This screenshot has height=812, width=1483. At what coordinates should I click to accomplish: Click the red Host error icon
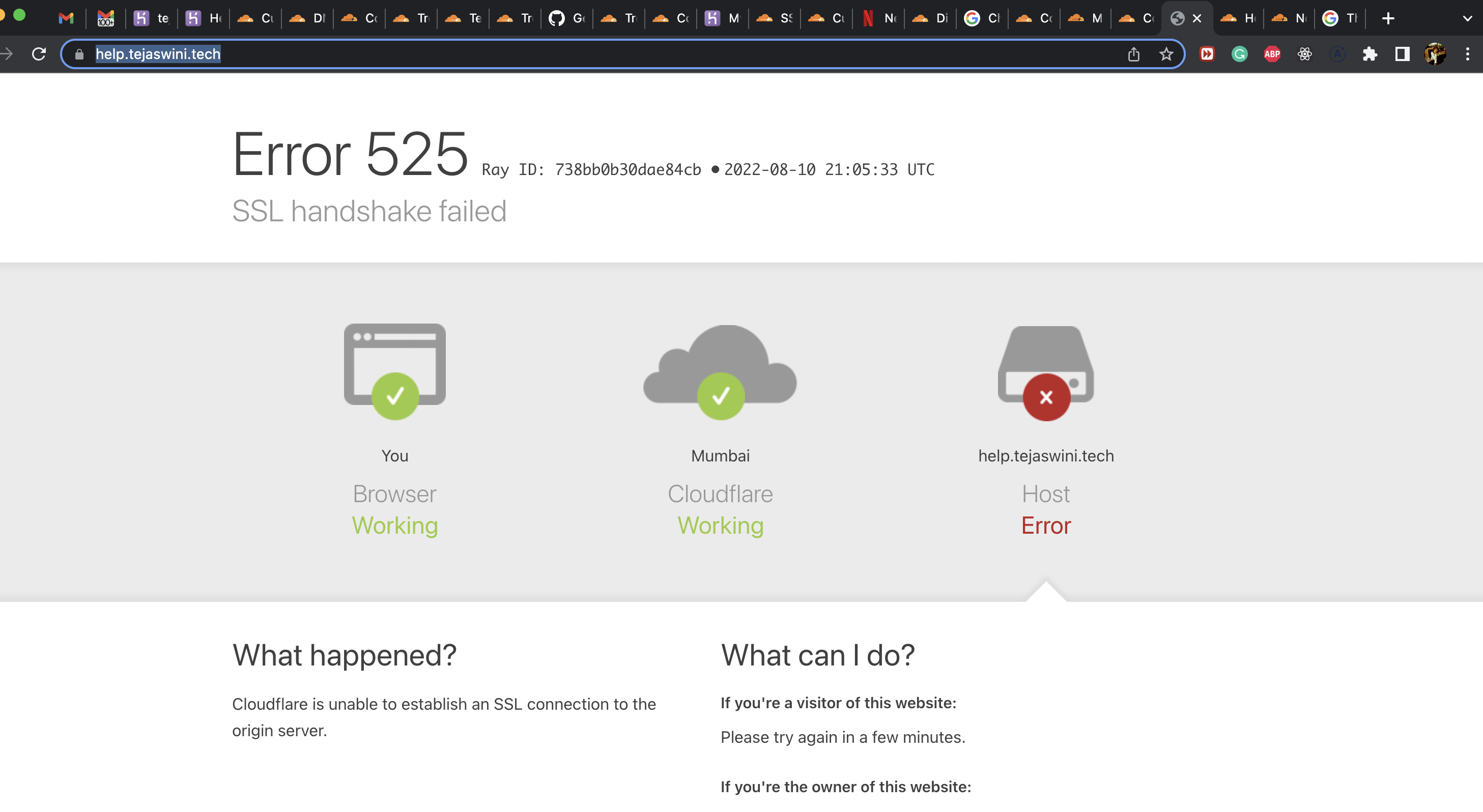[x=1046, y=397]
